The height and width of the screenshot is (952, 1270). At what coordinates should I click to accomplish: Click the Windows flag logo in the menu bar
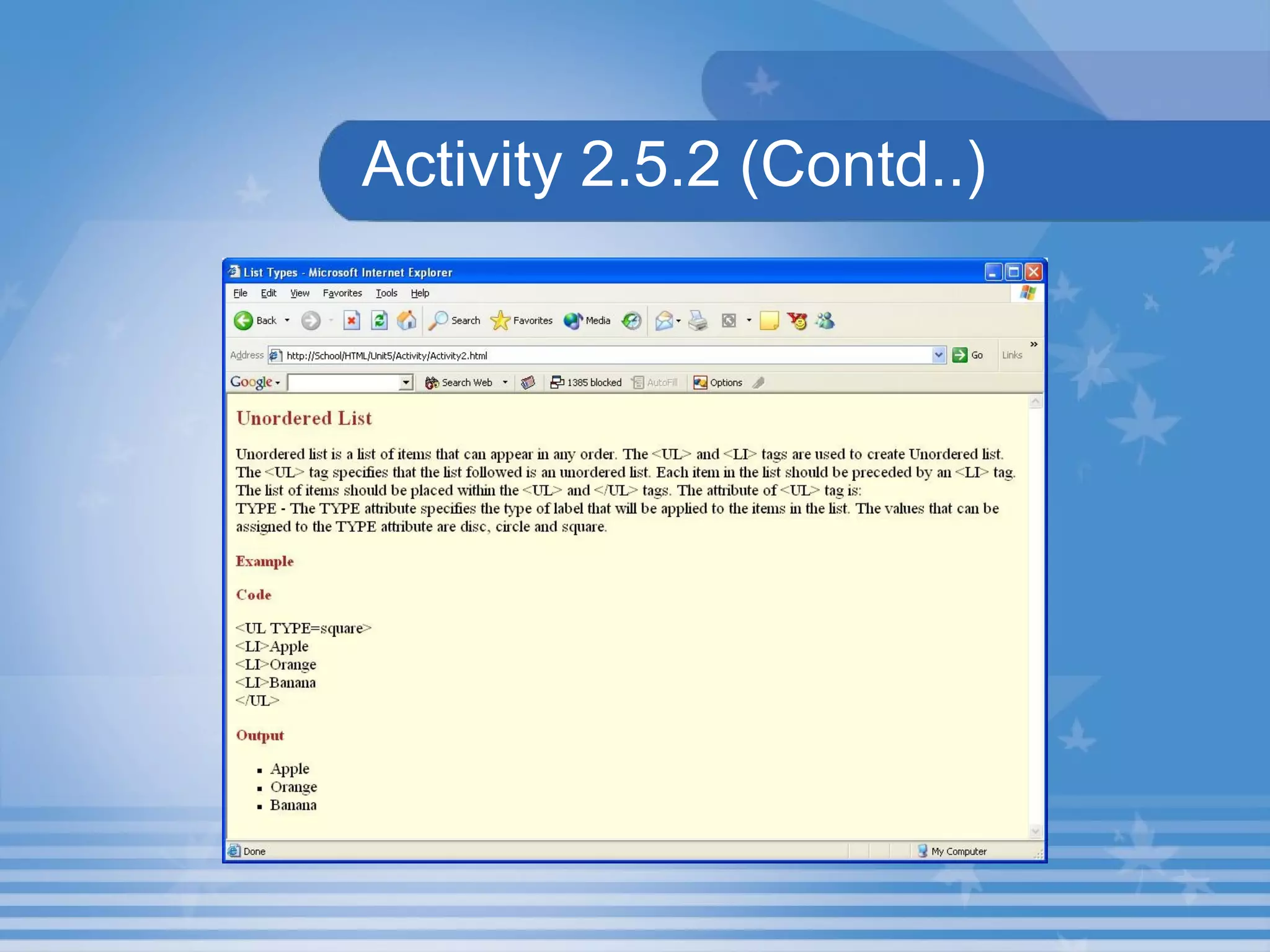[1028, 293]
